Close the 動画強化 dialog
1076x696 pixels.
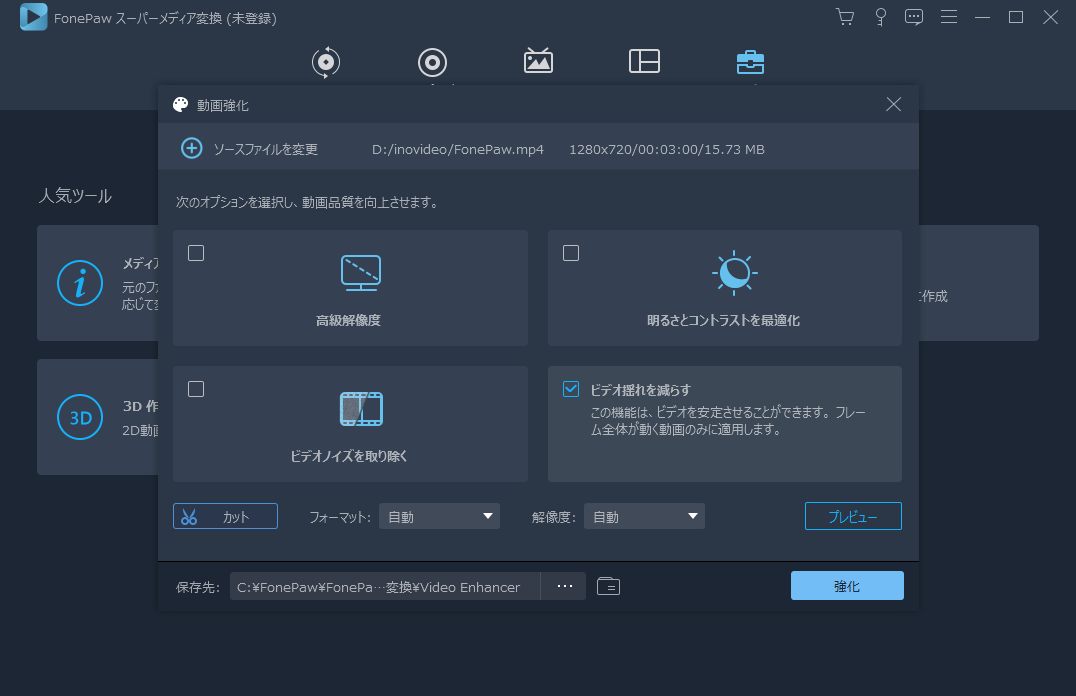coord(893,104)
